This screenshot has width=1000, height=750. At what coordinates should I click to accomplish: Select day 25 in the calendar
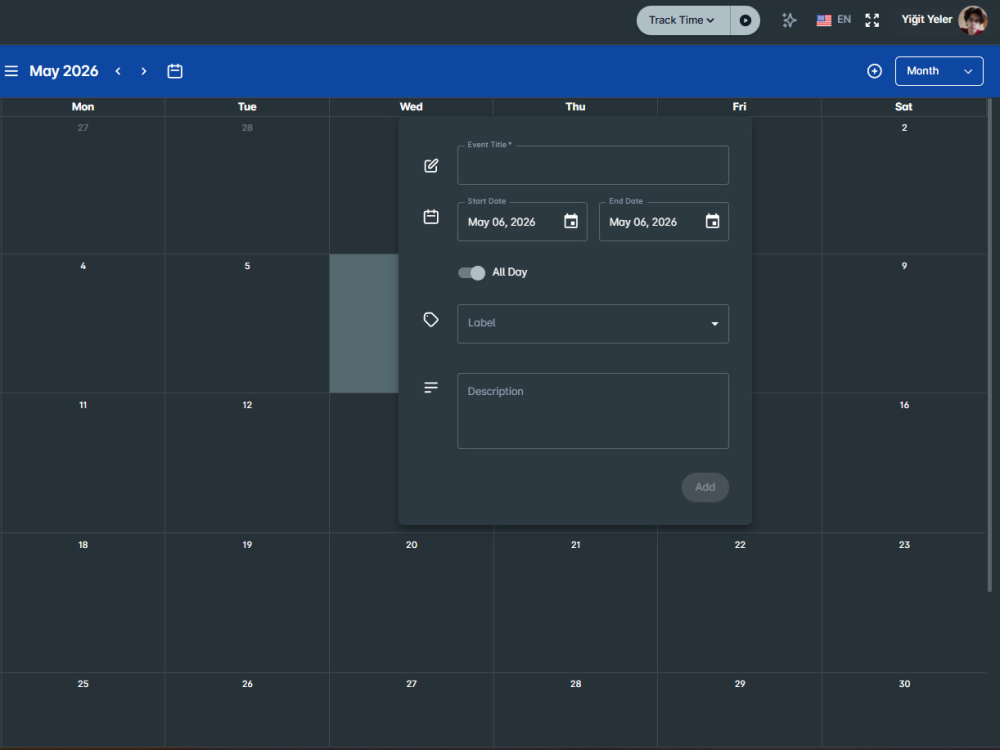point(83,684)
